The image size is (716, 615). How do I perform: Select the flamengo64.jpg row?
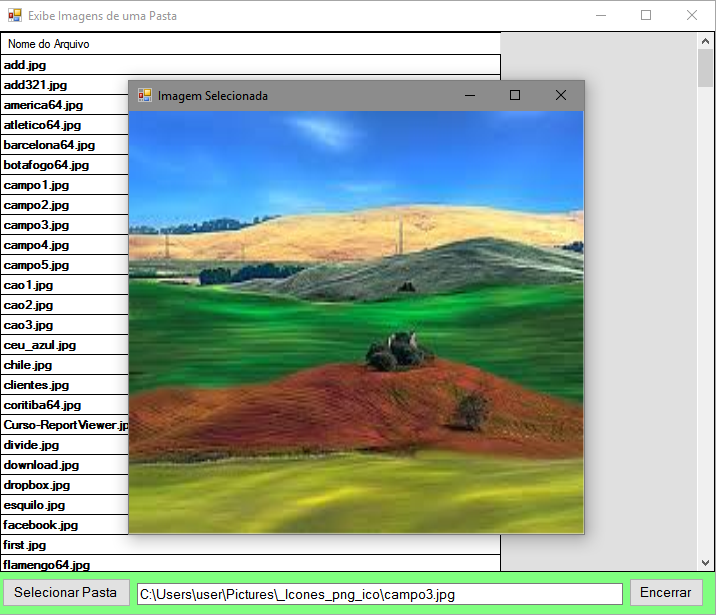250,563
